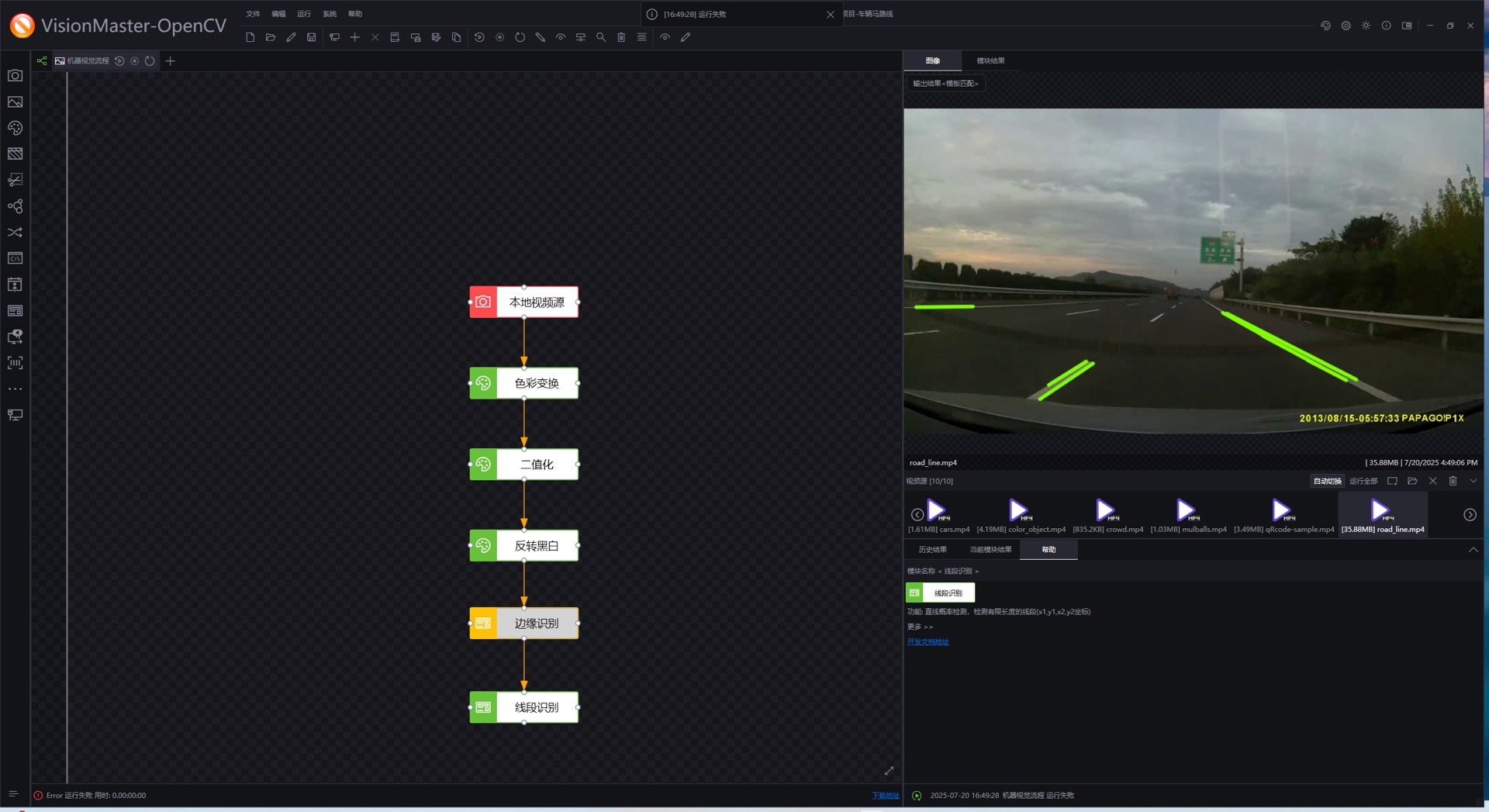Toggle the 自动切换 auto-switch button
Viewport: 1489px width, 812px height.
coord(1327,481)
